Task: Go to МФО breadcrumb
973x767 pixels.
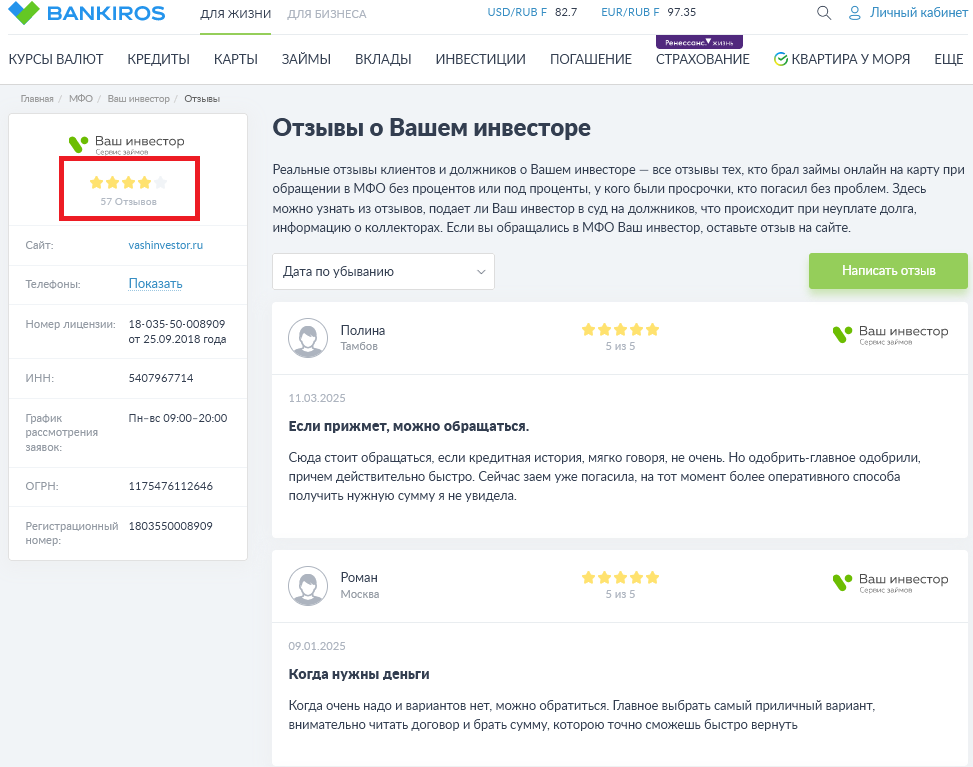Action: [81, 99]
